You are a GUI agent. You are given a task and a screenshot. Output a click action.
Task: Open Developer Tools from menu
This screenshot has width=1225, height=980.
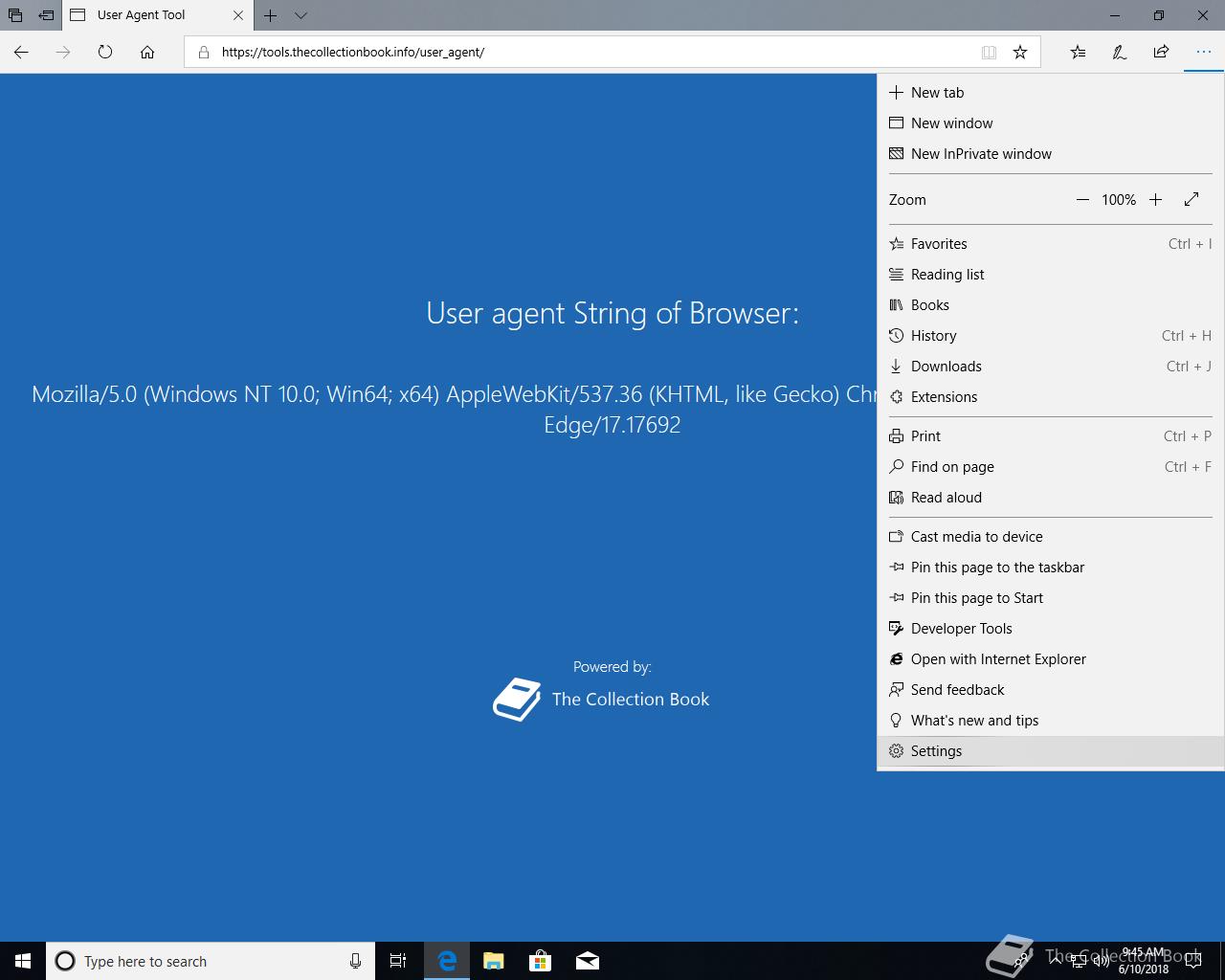point(1051,629)
